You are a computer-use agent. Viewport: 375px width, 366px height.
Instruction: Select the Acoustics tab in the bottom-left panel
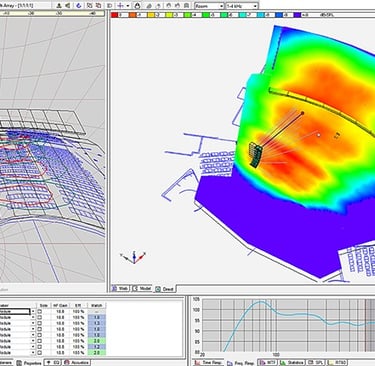pos(76,362)
